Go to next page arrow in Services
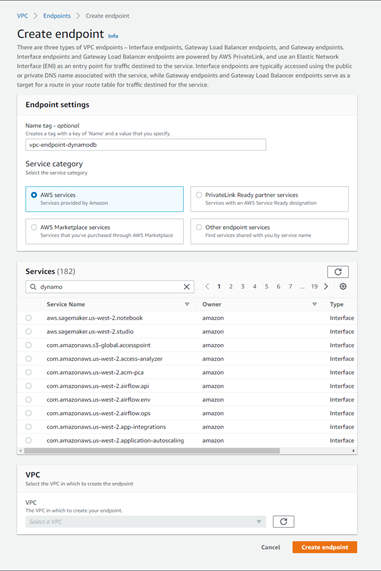This screenshot has width=381, height=571. (x=326, y=287)
